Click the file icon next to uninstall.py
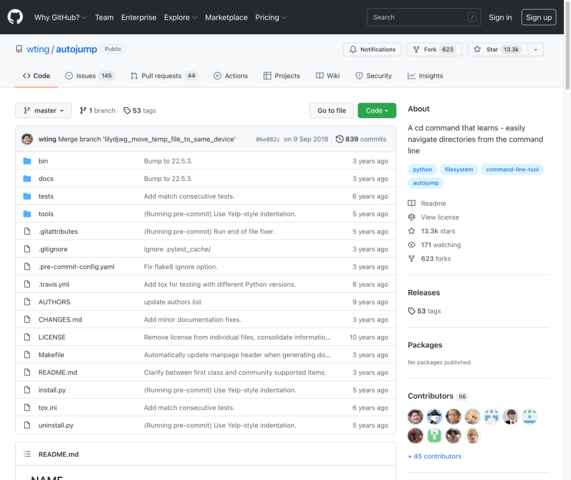The height and width of the screenshot is (480, 571). tap(27, 425)
